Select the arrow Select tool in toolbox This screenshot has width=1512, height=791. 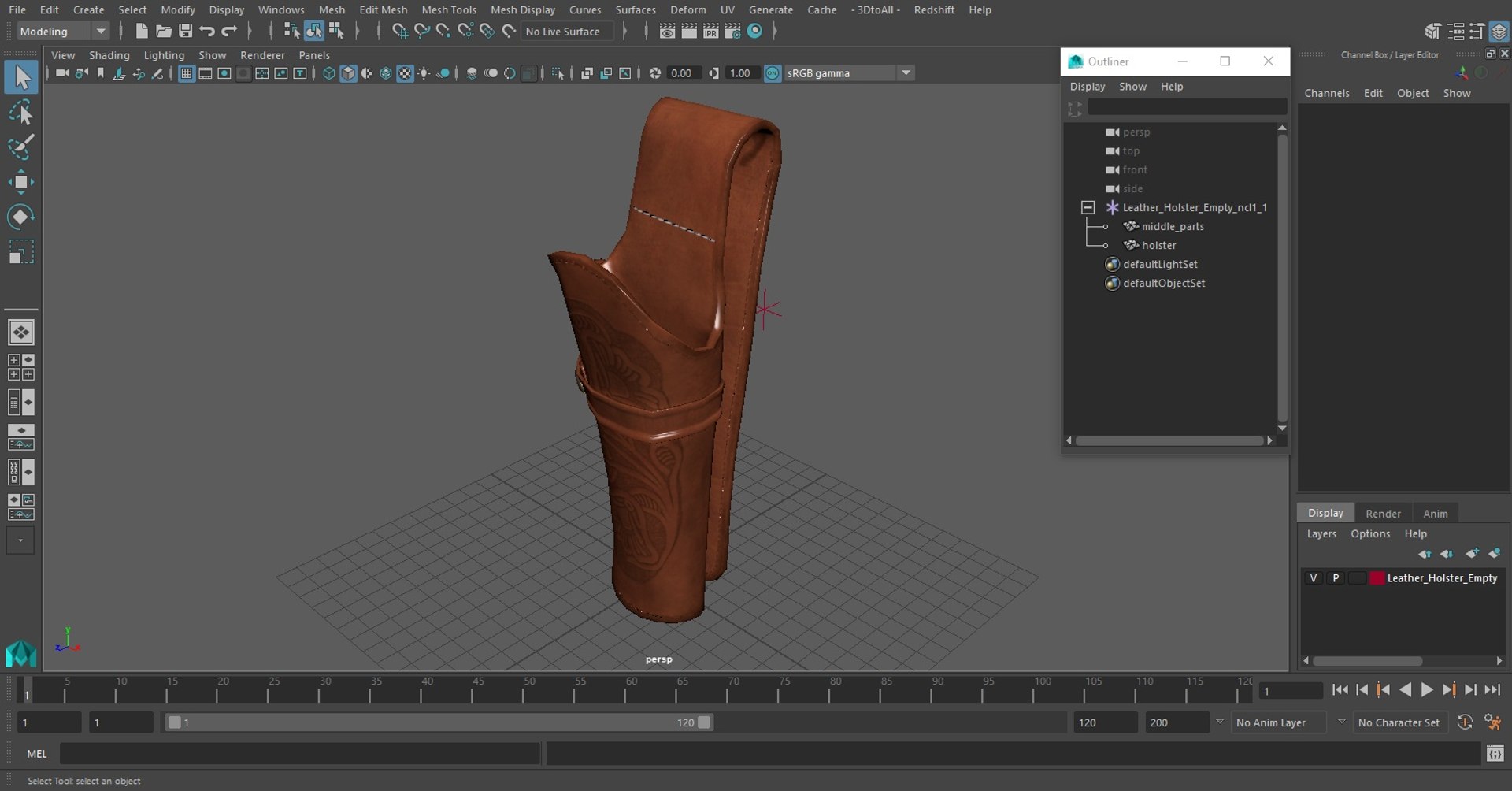21,77
